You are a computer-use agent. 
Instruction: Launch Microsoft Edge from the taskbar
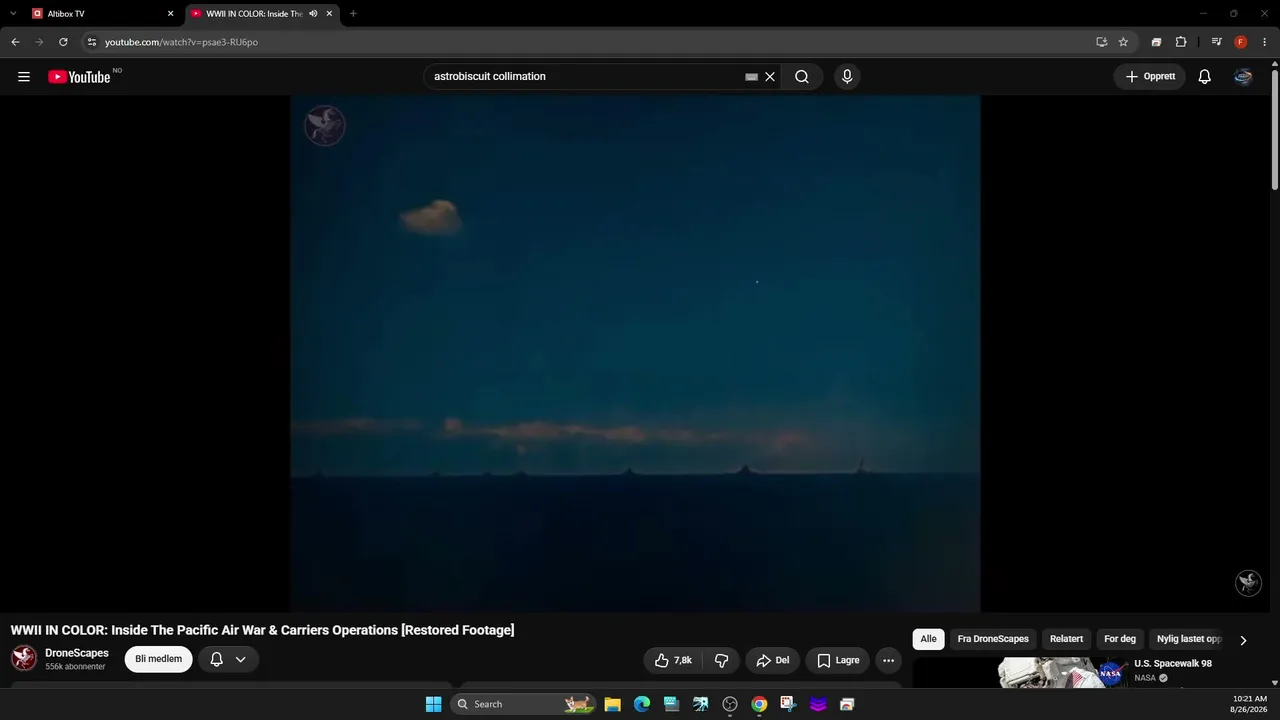click(x=642, y=704)
